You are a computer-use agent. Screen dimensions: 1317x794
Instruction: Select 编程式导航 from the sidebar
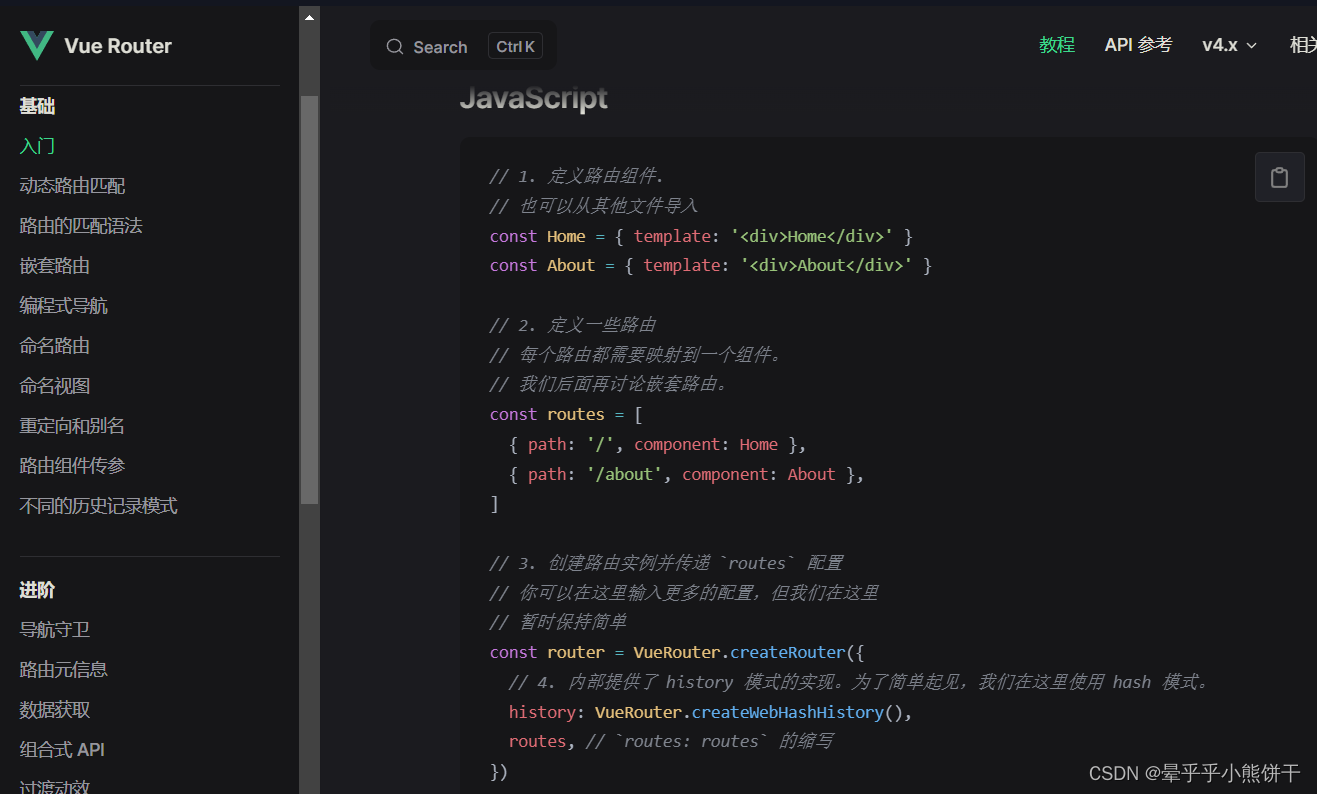(63, 305)
